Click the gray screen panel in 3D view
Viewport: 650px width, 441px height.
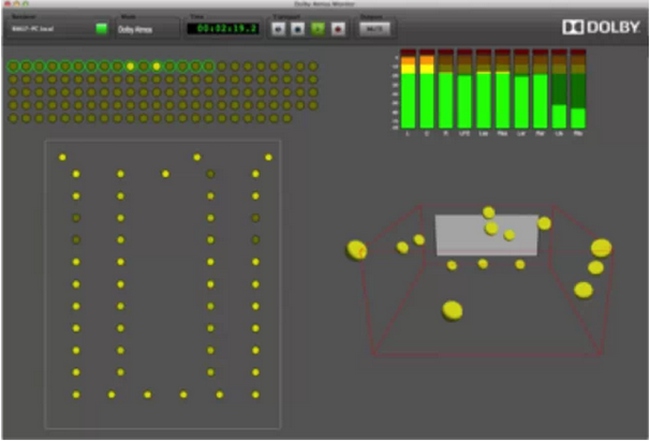tap(487, 235)
